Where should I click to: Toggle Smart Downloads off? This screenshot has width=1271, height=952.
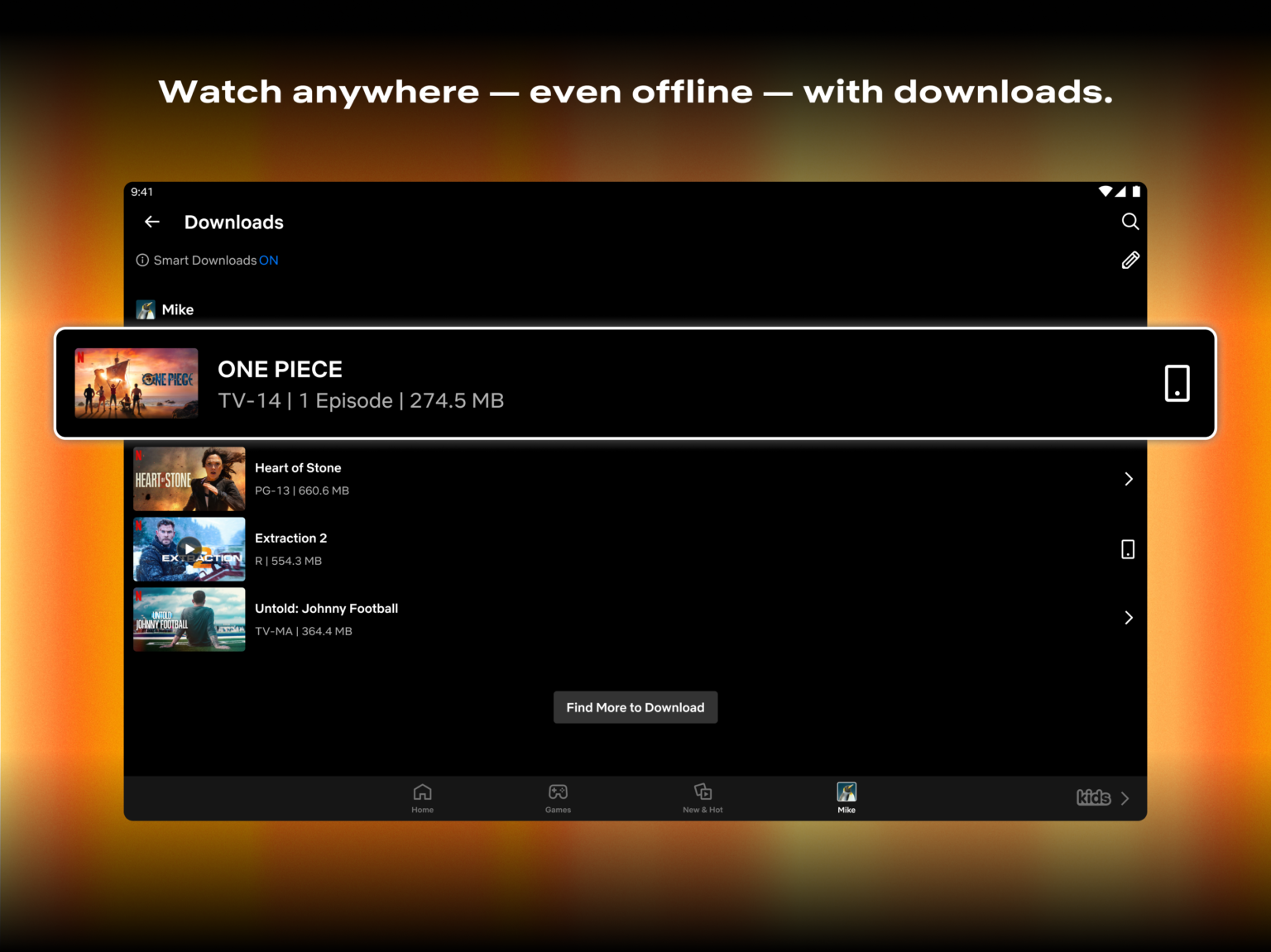pos(268,260)
